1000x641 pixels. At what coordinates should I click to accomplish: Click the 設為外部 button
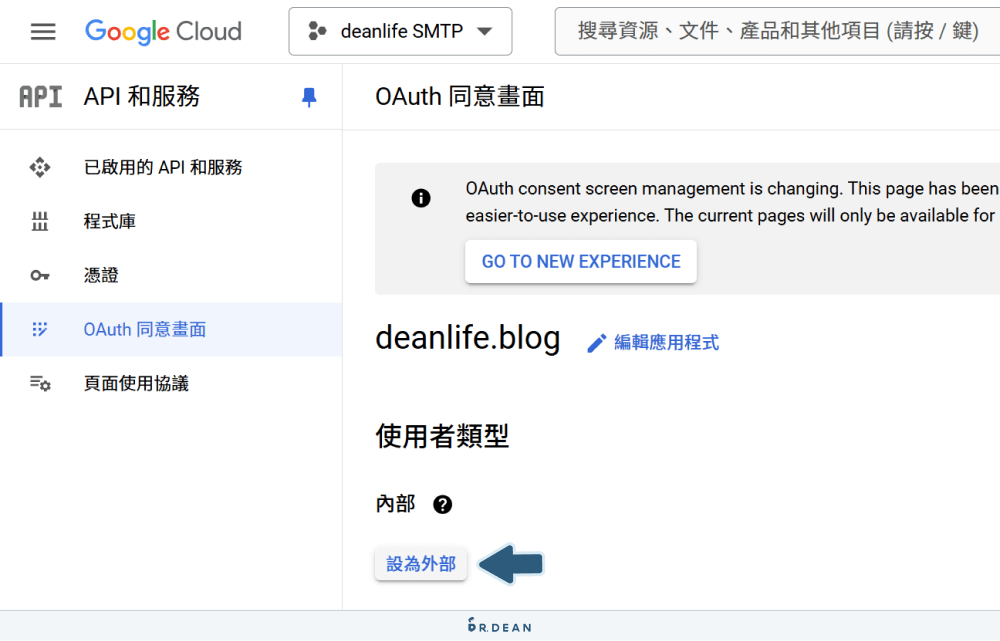(x=420, y=563)
